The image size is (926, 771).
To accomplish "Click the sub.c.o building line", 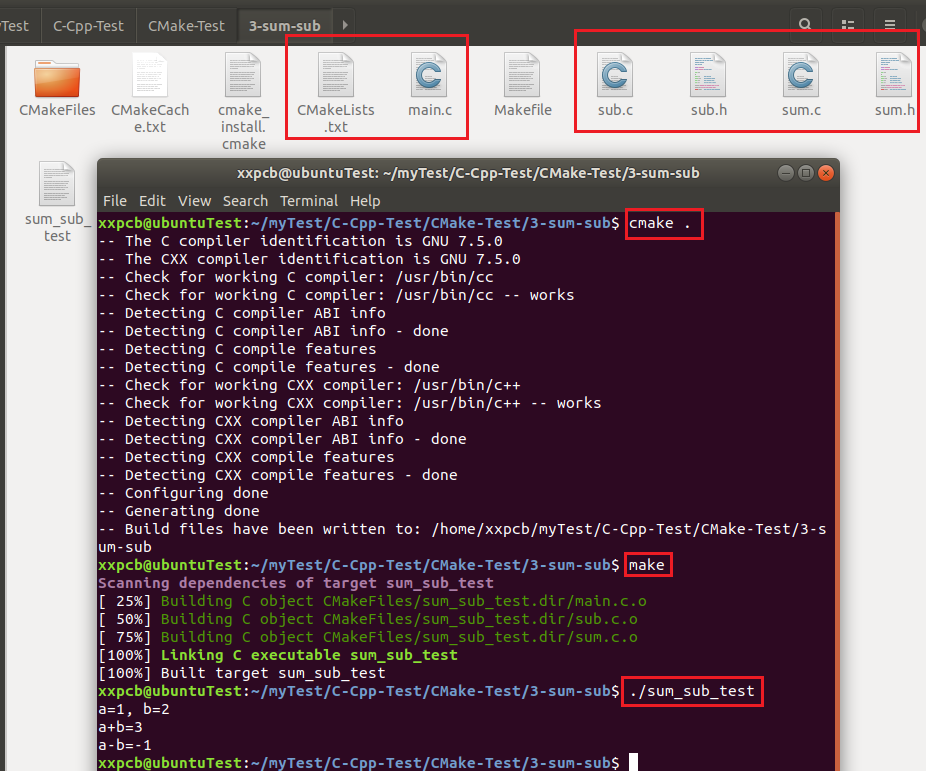I will coord(369,619).
